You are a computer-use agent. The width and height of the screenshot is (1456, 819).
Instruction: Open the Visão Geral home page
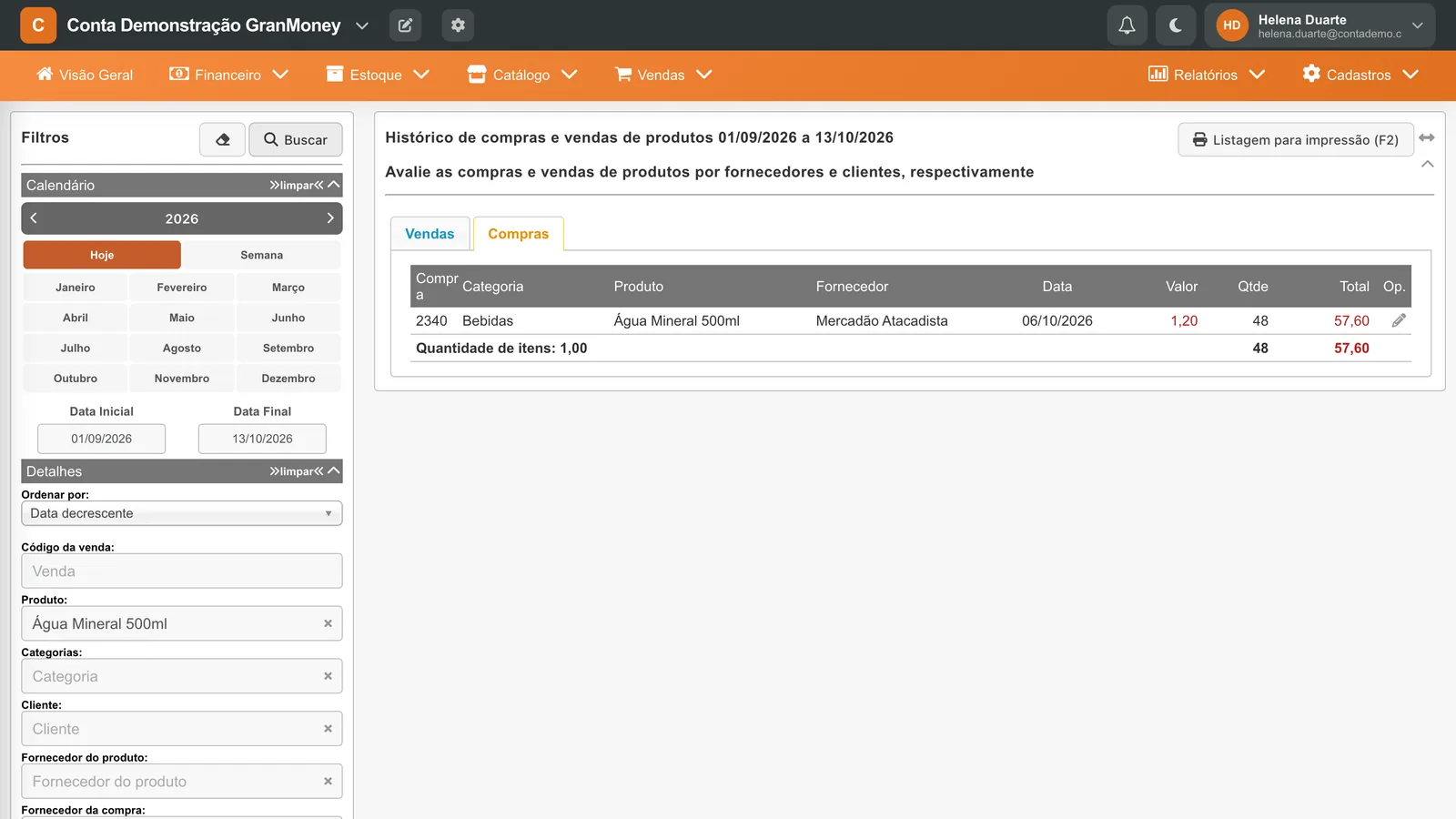point(85,75)
